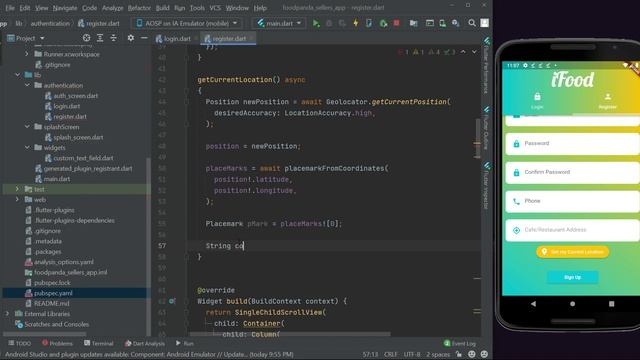
Task: Open Flutter Inspector side panel
Action: click(486, 186)
